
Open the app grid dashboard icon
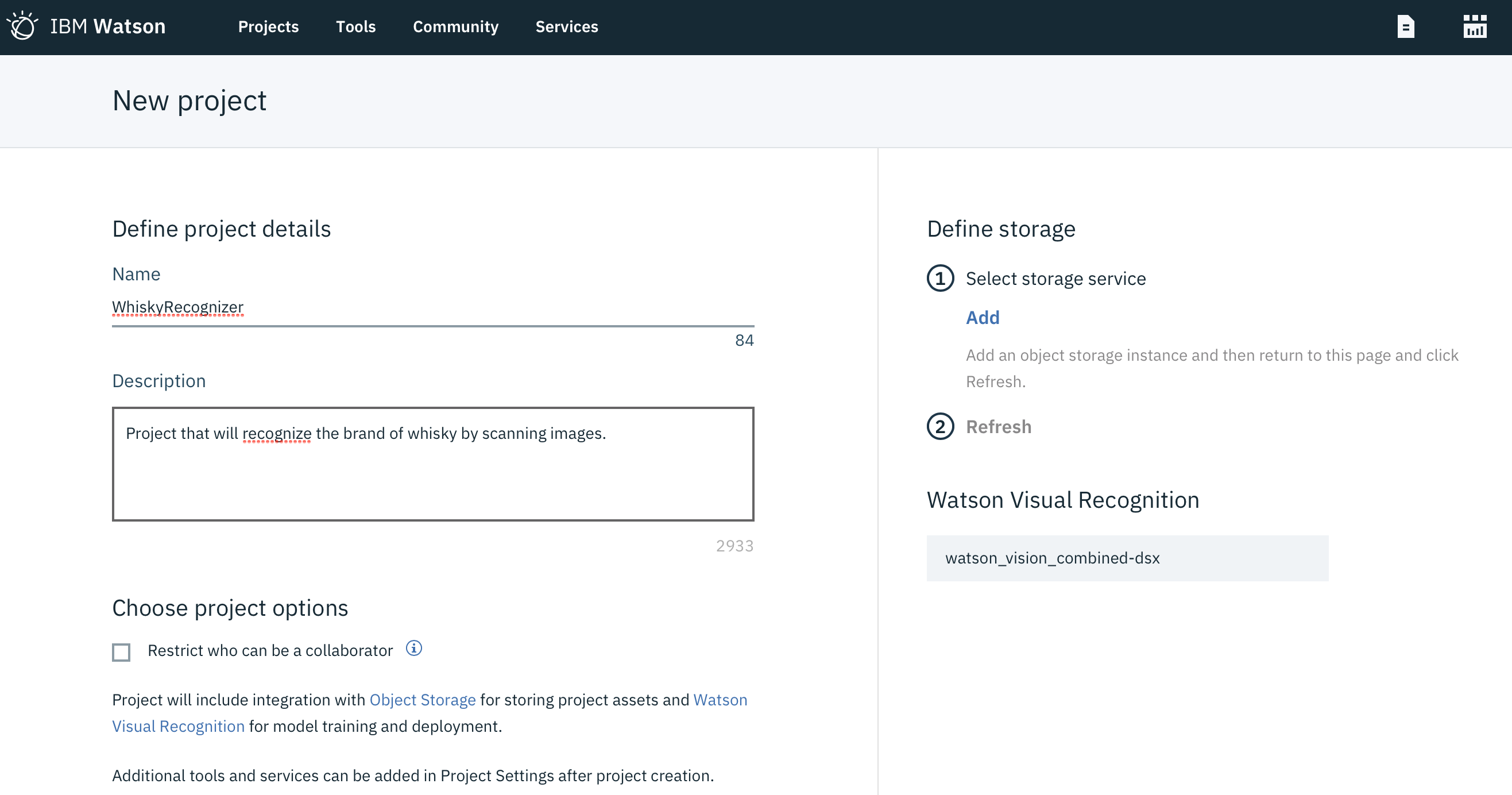click(1475, 26)
